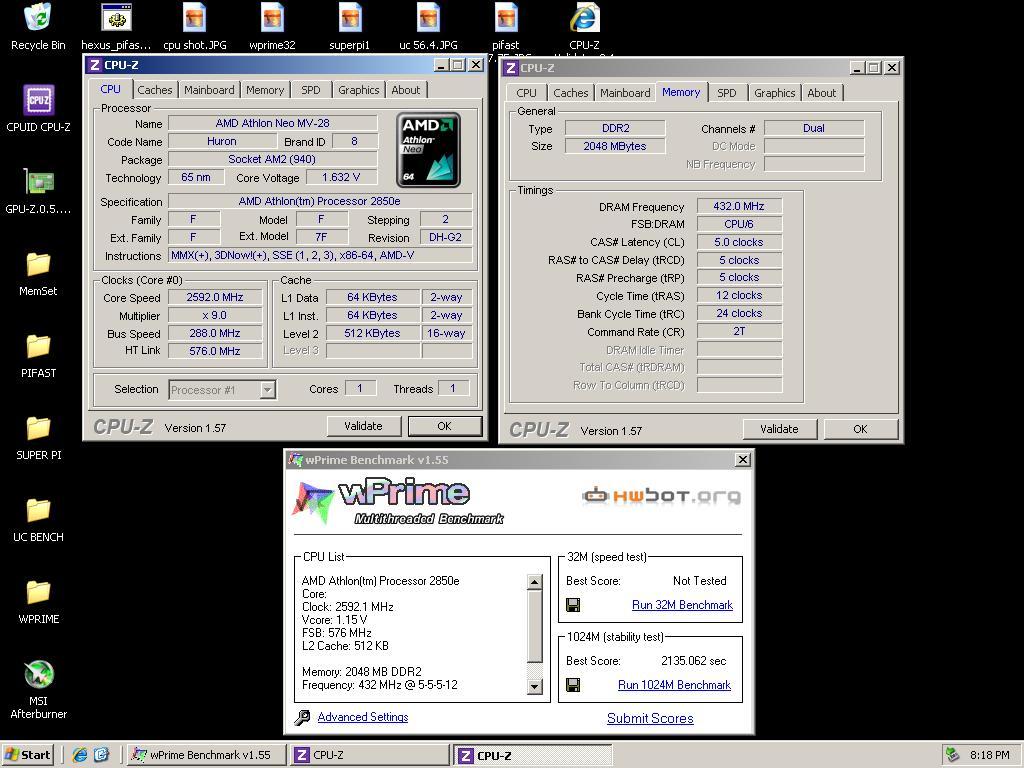Open the UC BENCH folder on desktop

click(39, 520)
